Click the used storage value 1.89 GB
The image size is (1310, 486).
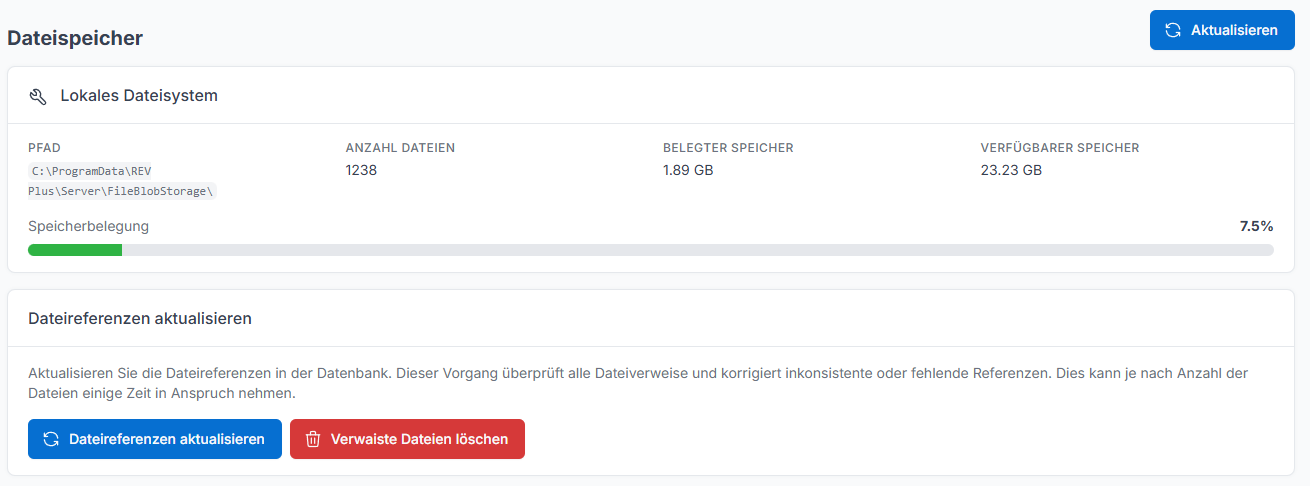pyautogui.click(x=688, y=170)
